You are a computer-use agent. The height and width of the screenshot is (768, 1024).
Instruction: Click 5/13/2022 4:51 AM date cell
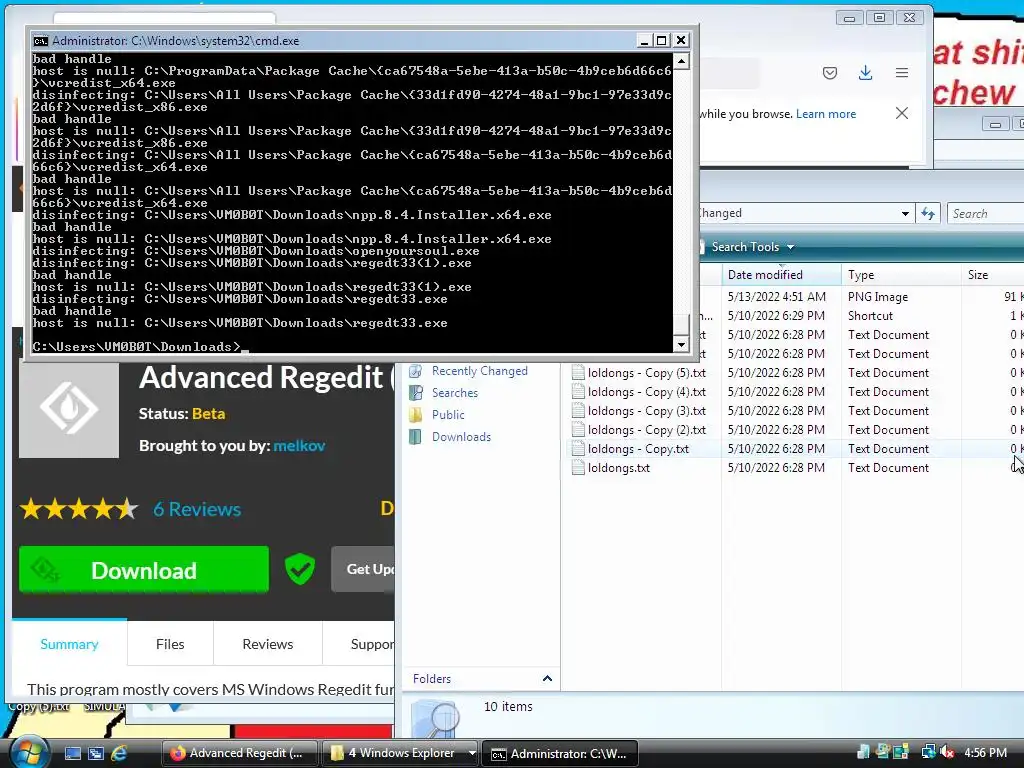click(776, 296)
